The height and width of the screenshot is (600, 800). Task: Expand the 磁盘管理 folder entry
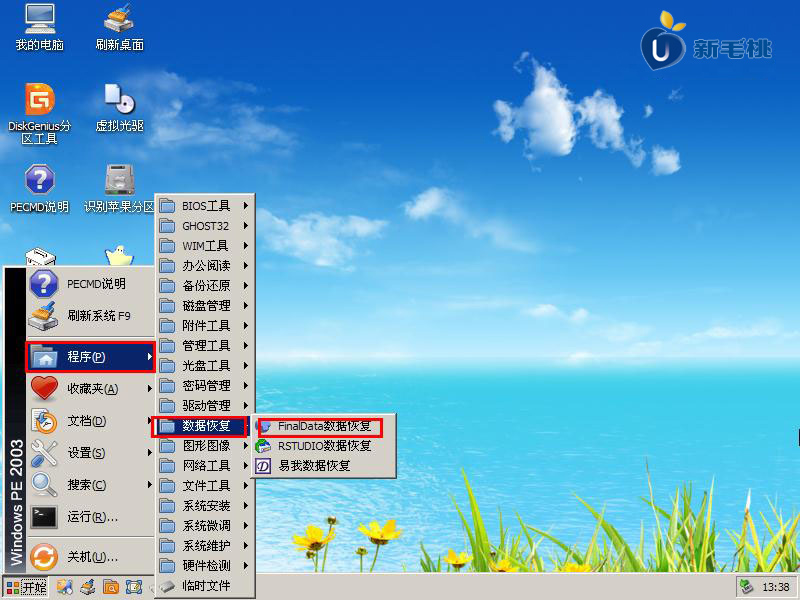tap(205, 306)
